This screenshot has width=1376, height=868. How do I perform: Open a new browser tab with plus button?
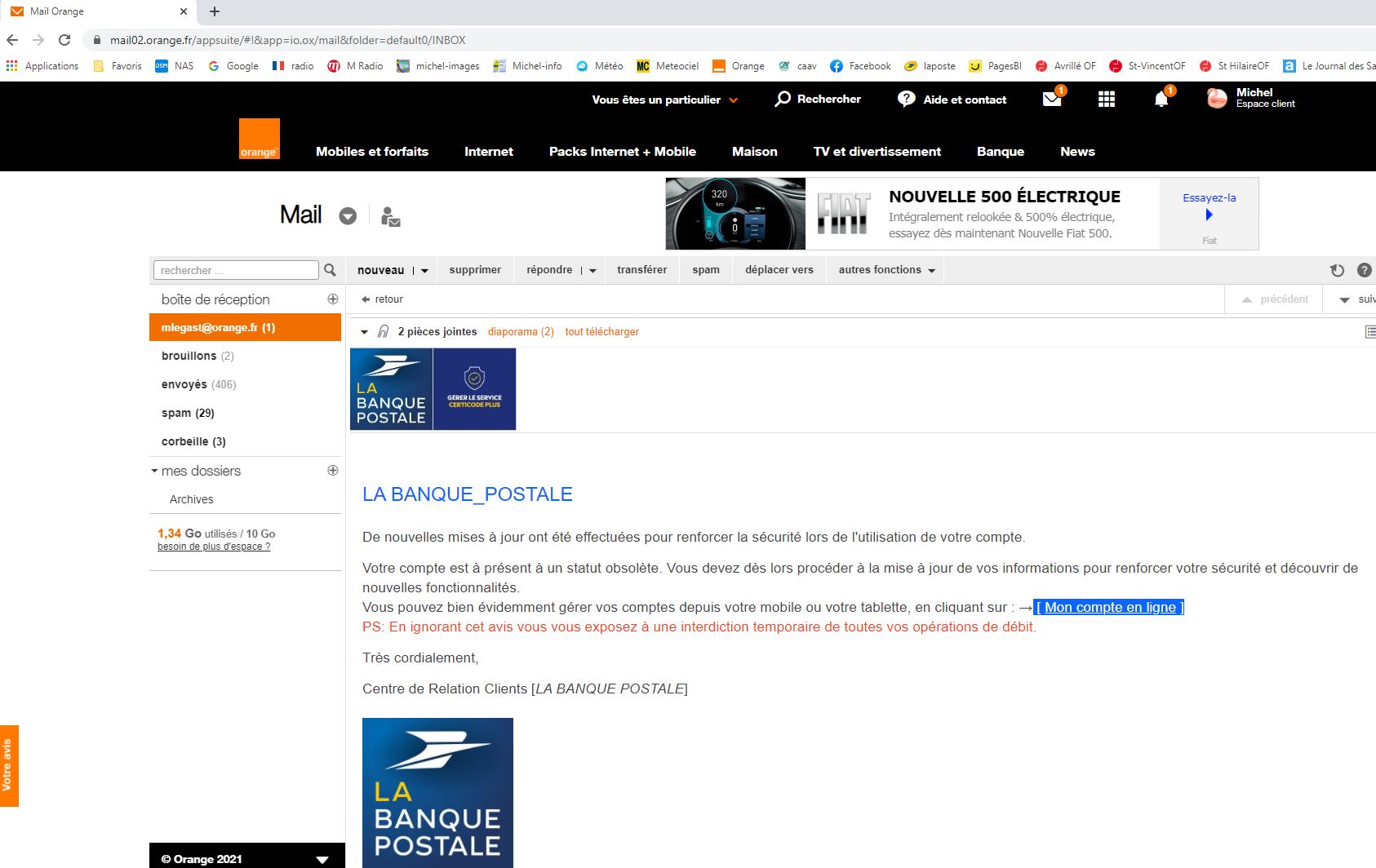(x=215, y=11)
